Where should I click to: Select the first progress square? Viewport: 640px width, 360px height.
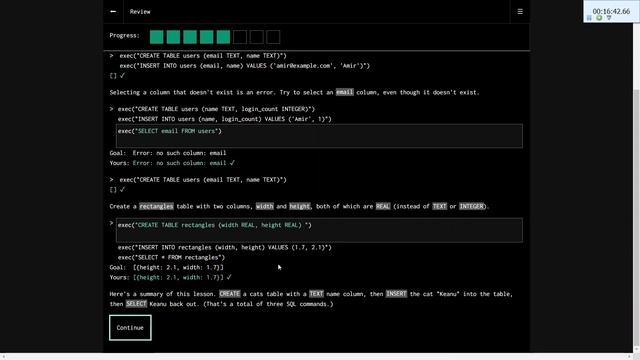pos(157,37)
